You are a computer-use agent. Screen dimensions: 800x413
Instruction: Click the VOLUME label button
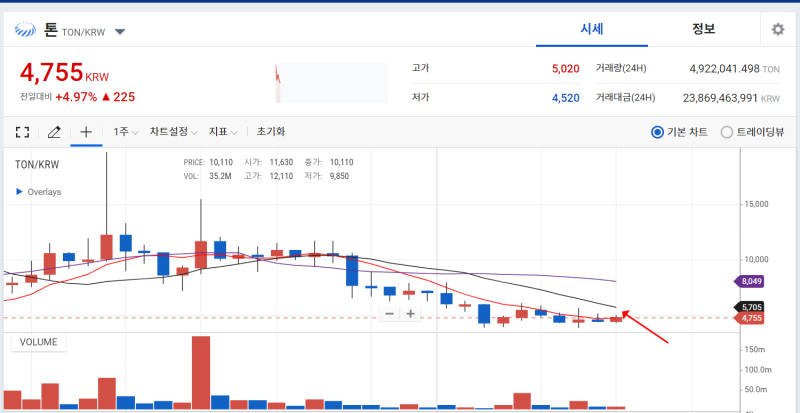[38, 342]
